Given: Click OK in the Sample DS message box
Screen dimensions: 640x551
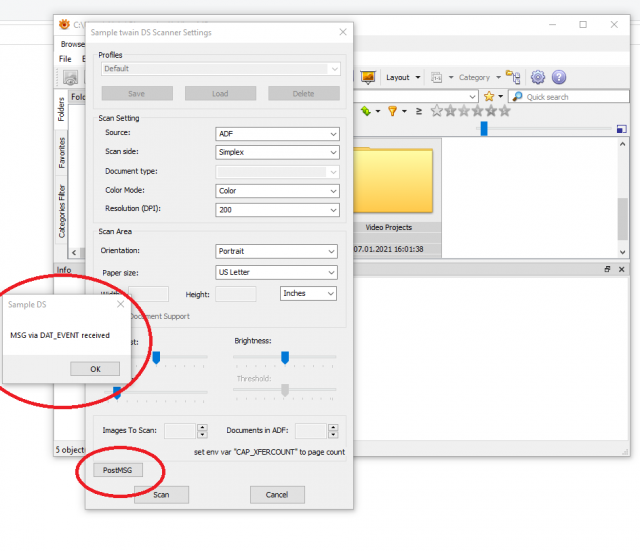Looking at the screenshot, I should [95, 369].
